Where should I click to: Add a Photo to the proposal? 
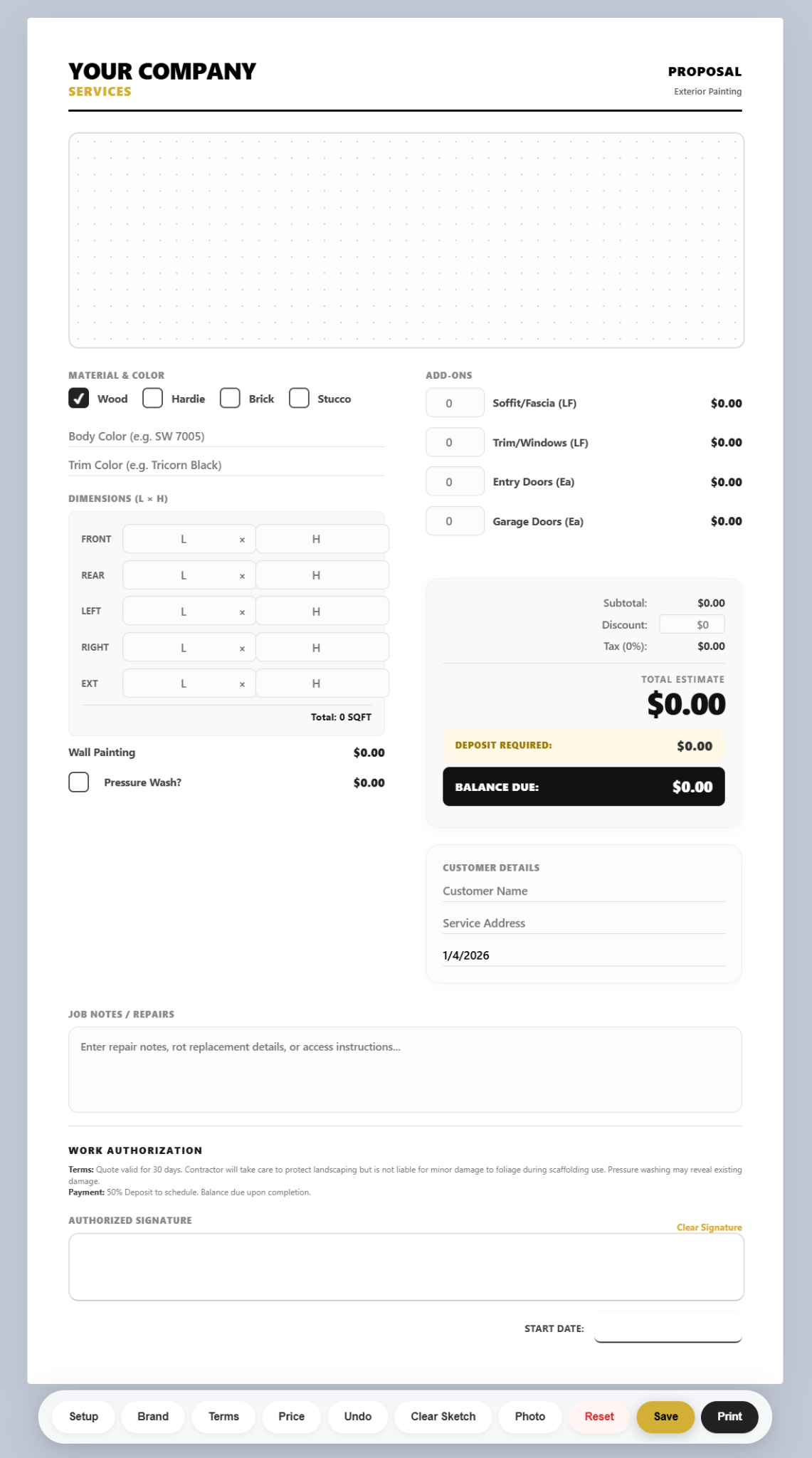pyautogui.click(x=529, y=1416)
